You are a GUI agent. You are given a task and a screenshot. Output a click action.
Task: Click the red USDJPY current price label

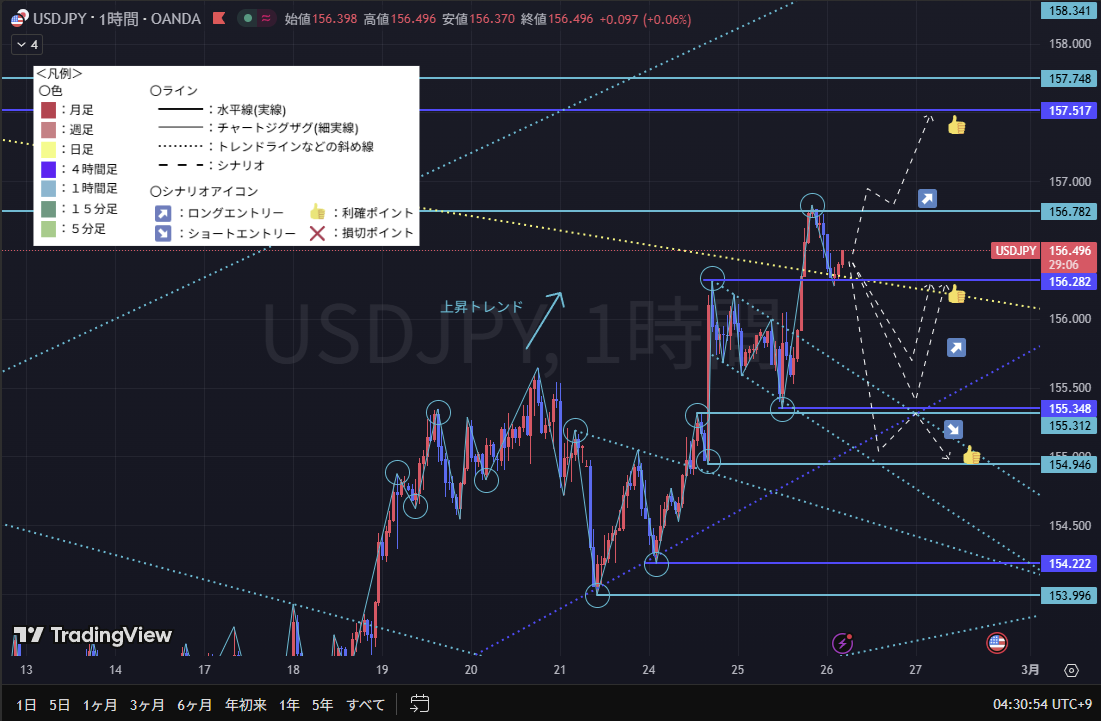(1014, 251)
